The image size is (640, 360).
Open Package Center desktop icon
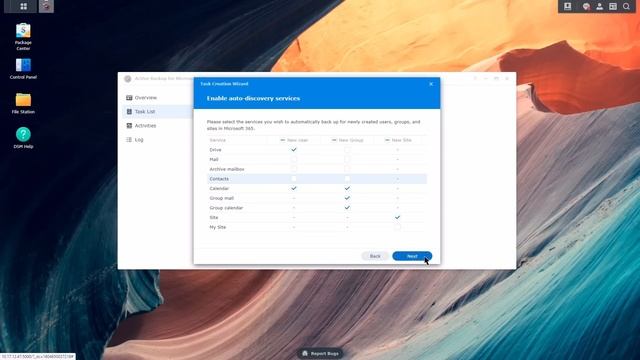pyautogui.click(x=23, y=37)
